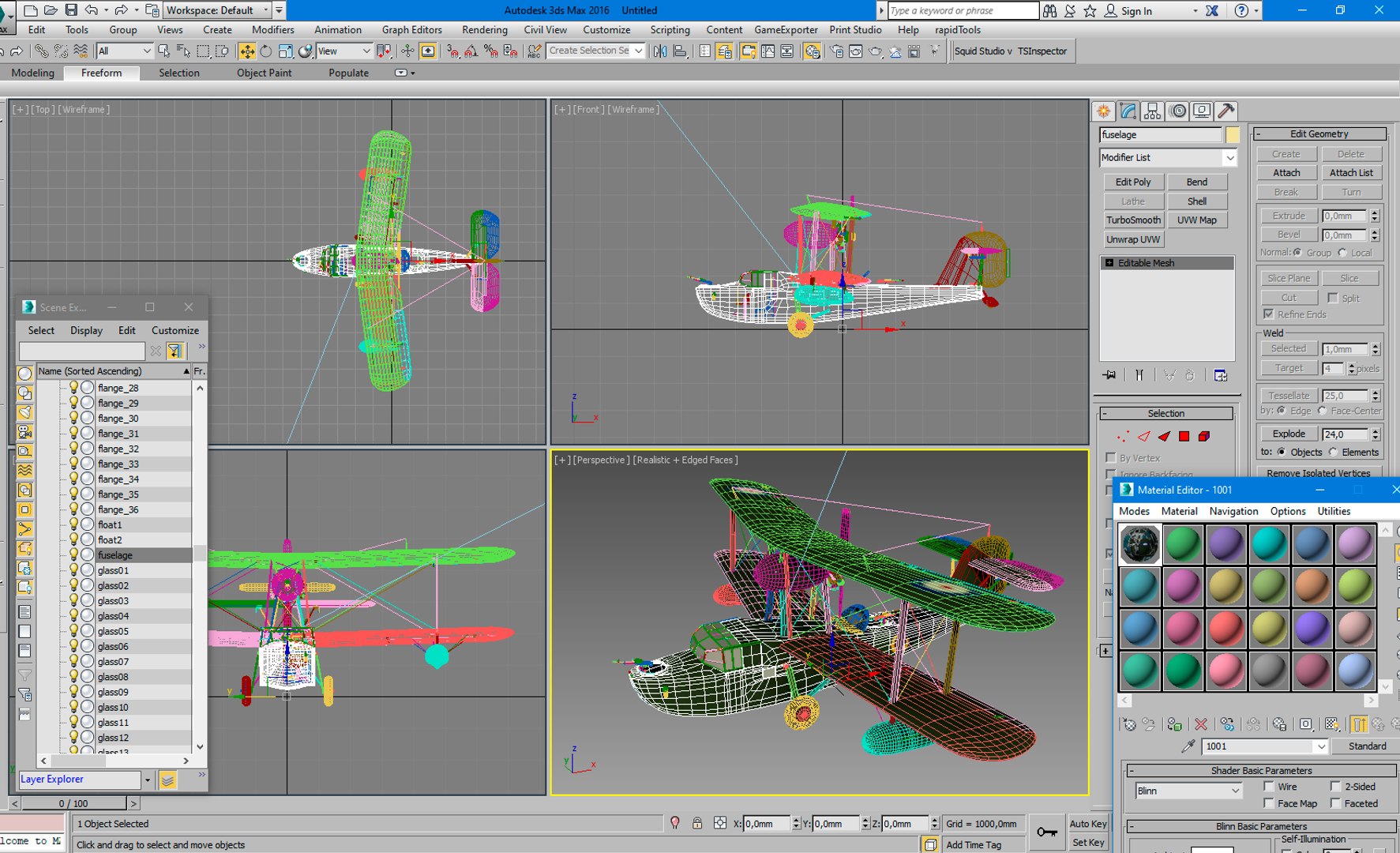Toggle the Split checkbox
Viewport: 1400px width, 853px height.
1333,298
